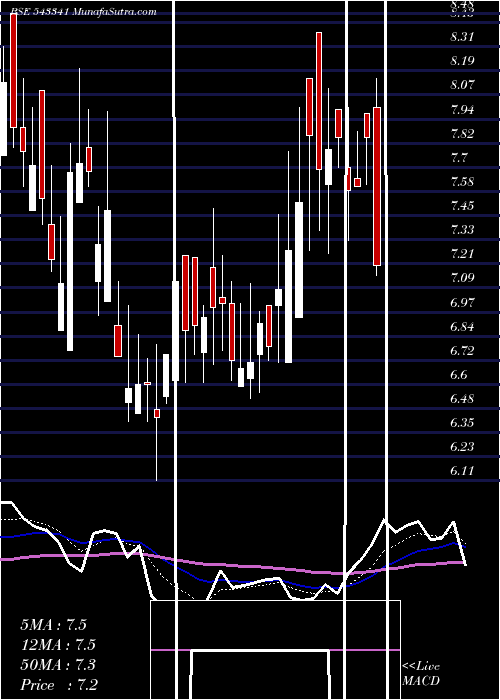The image size is (500, 700).
Task: Select the 6.23 price level label
Action: (462, 447)
